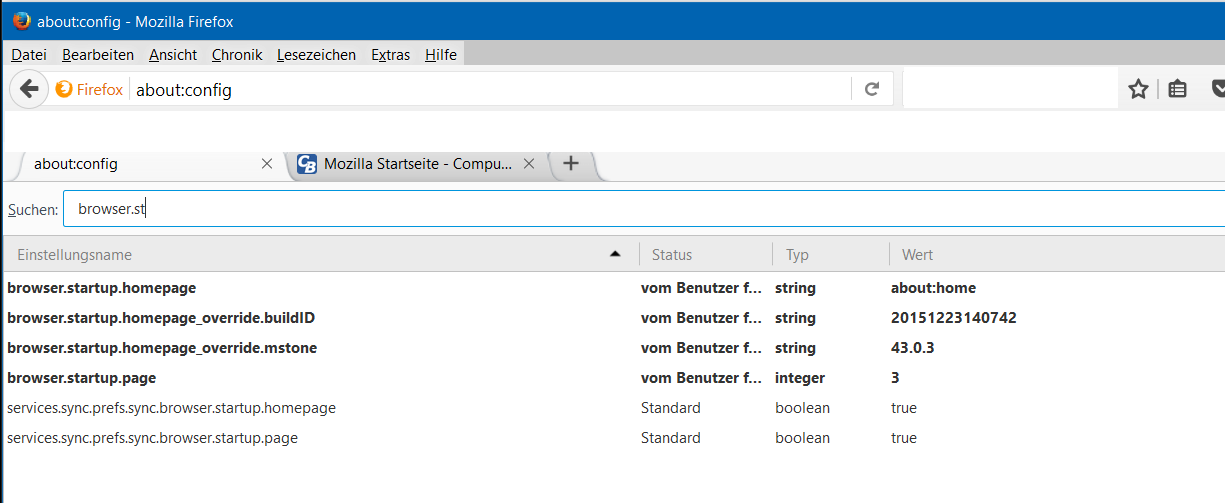
Task: Reload the page with the refresh icon
Action: click(872, 89)
